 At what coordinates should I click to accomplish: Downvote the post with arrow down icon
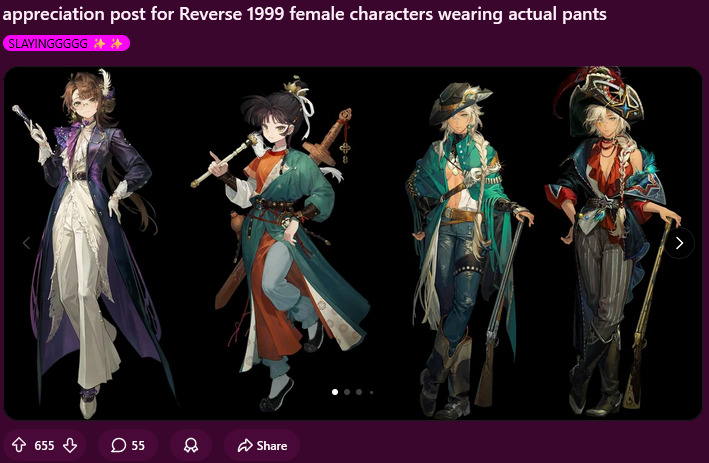[70, 445]
